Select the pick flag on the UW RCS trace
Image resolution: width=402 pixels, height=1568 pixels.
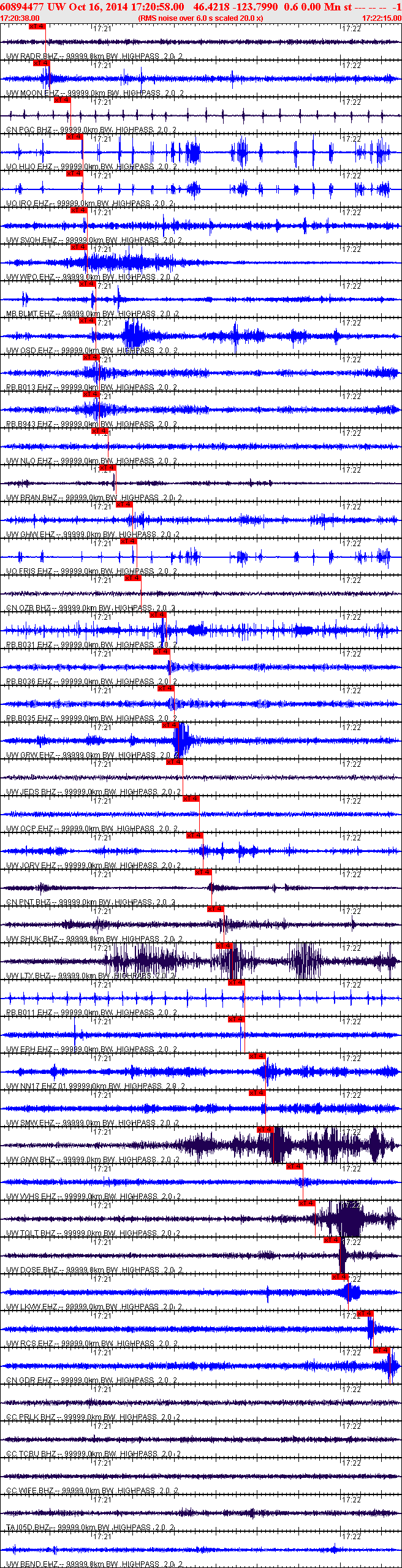(x=365, y=1314)
